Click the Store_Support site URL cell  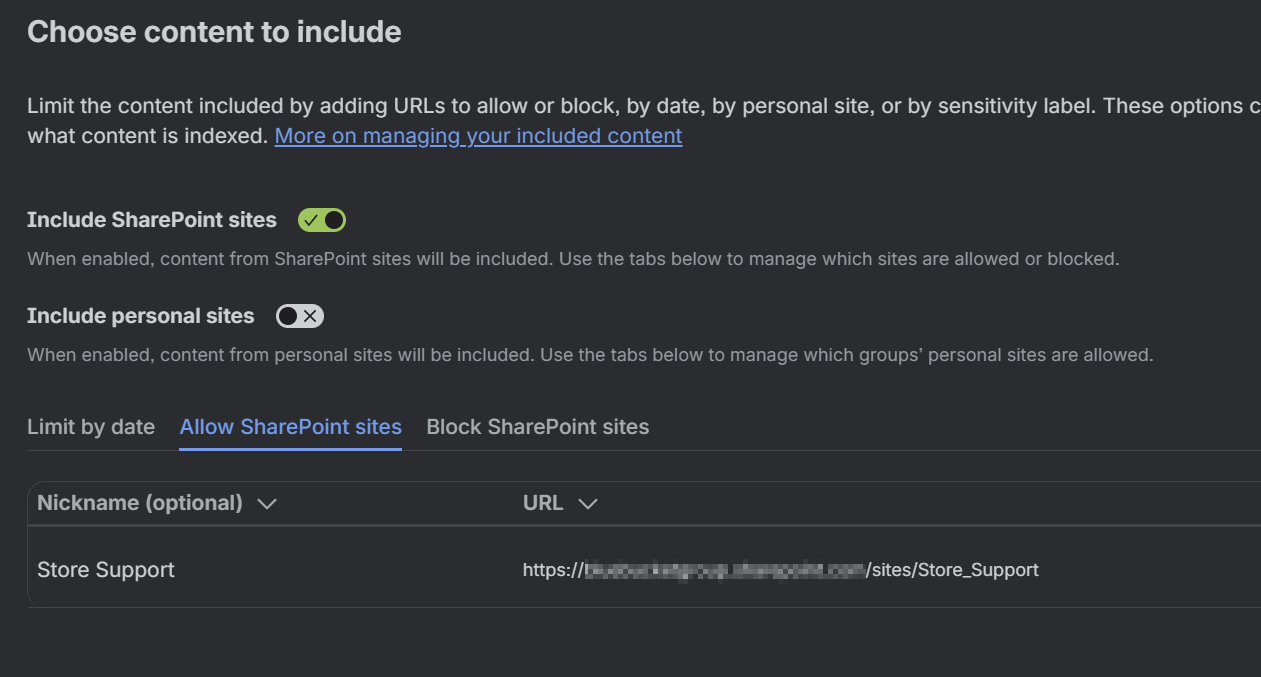point(781,570)
